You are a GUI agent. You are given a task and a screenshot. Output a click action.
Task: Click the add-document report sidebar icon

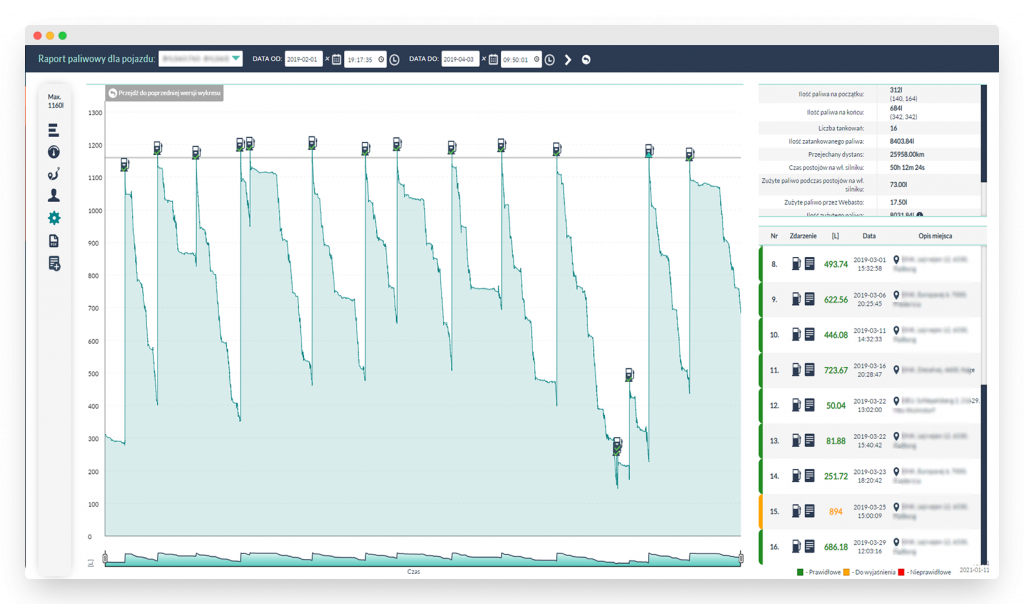[x=54, y=263]
